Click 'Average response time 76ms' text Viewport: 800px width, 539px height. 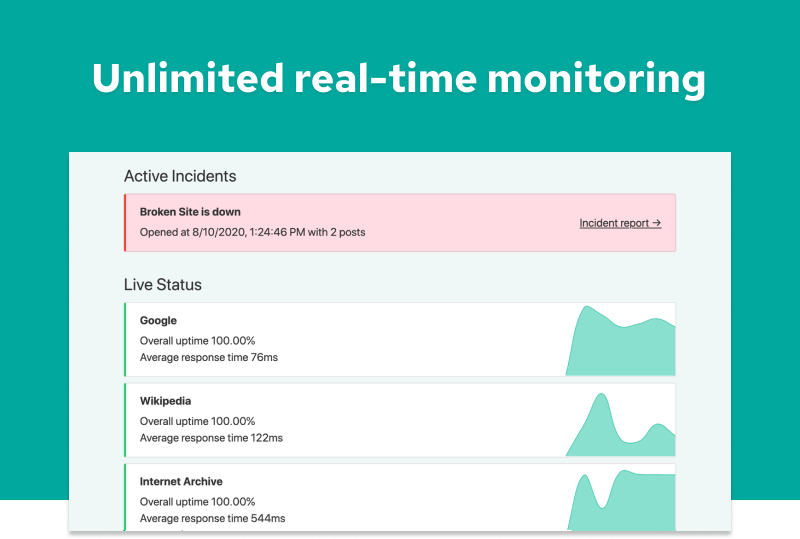coord(209,357)
